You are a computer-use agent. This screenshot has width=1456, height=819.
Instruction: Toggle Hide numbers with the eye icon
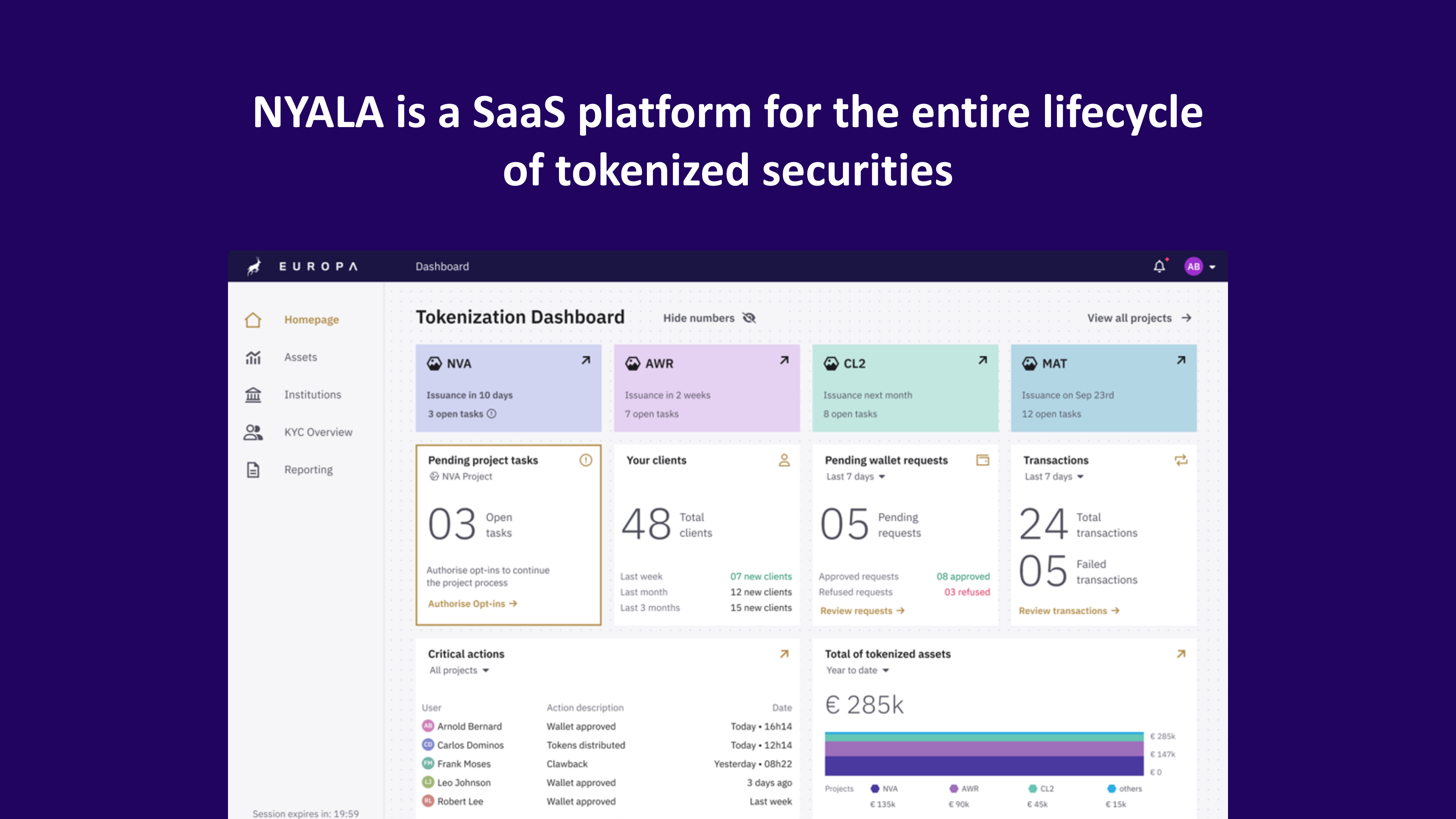[750, 318]
